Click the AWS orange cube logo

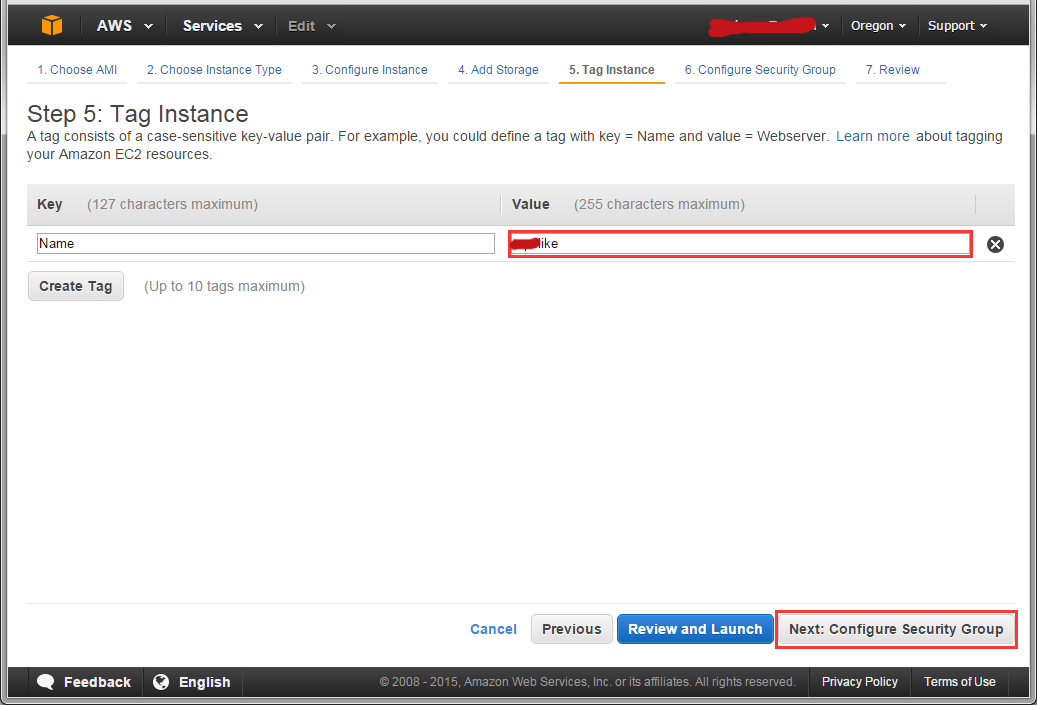52,26
